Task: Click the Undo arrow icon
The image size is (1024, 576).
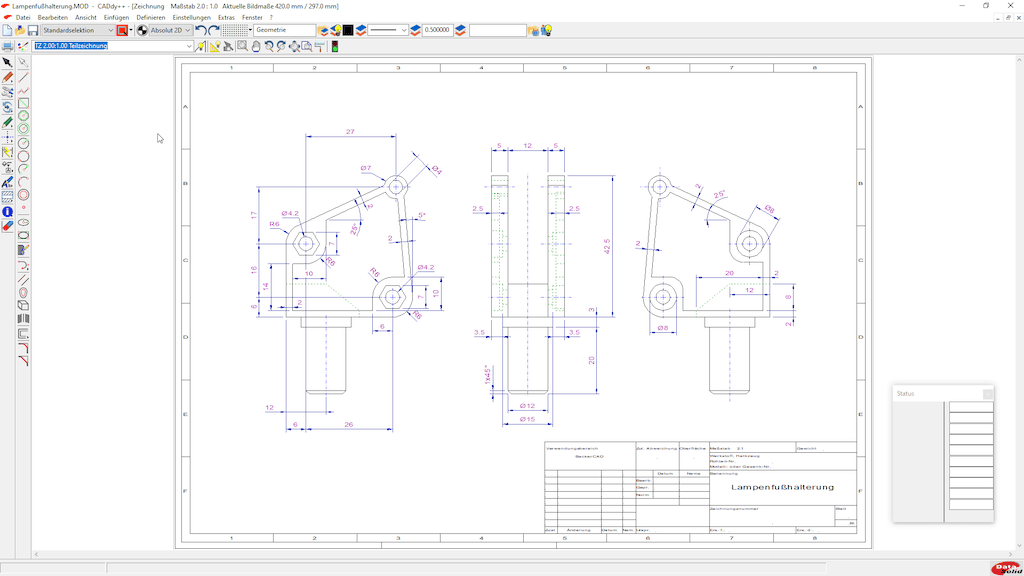Action: (201, 30)
